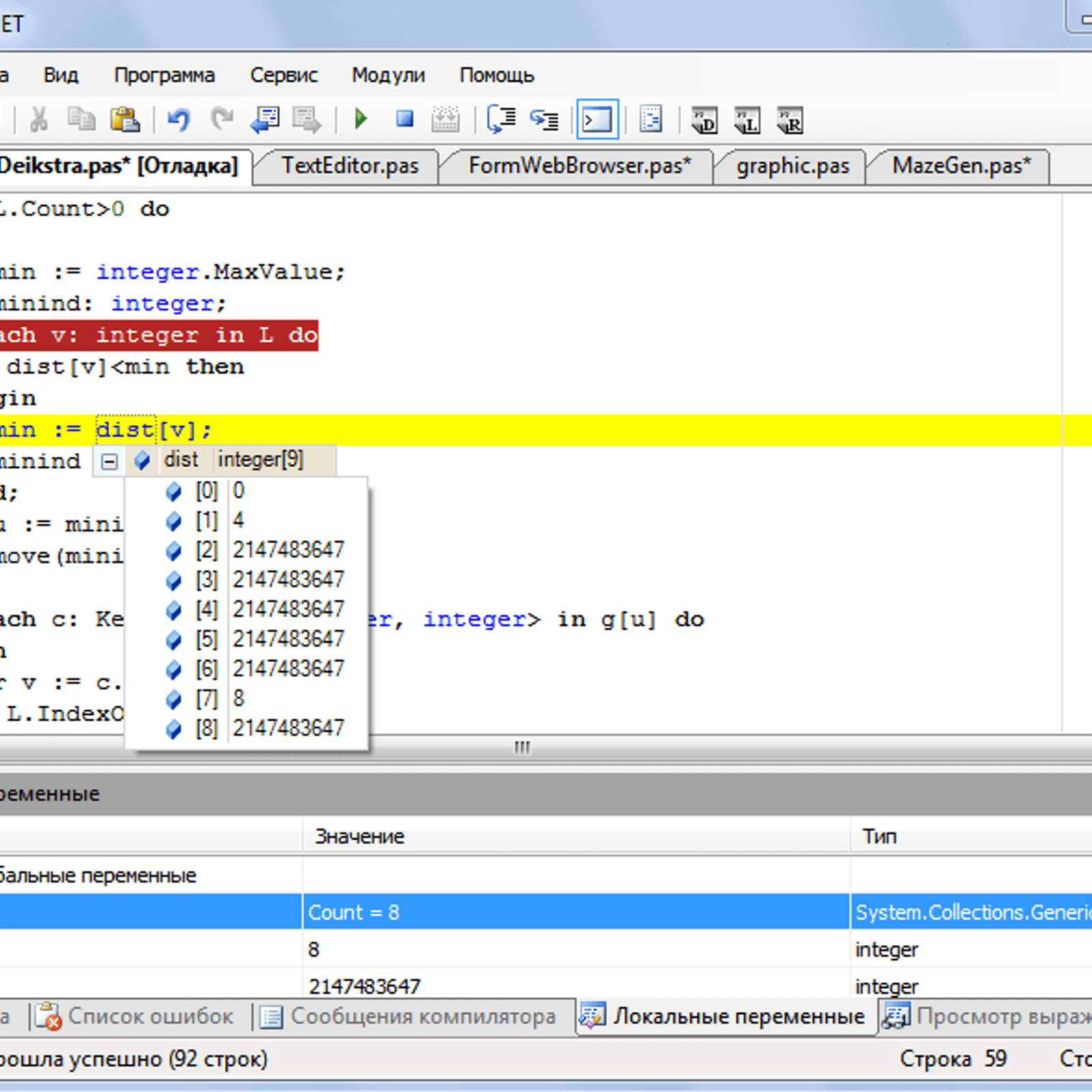
Task: Open the Модули menu
Action: point(388,75)
